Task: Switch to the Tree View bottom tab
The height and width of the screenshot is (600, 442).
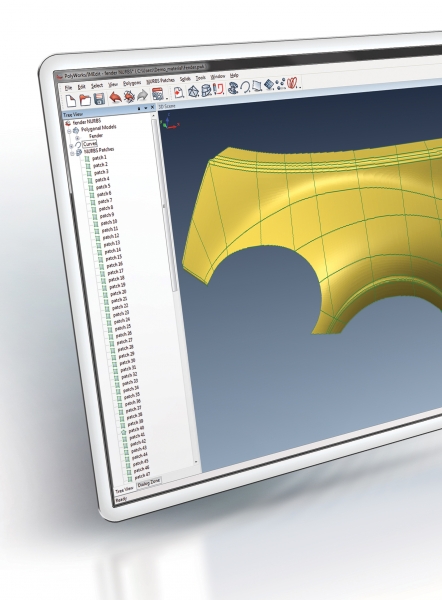Action: click(125, 489)
